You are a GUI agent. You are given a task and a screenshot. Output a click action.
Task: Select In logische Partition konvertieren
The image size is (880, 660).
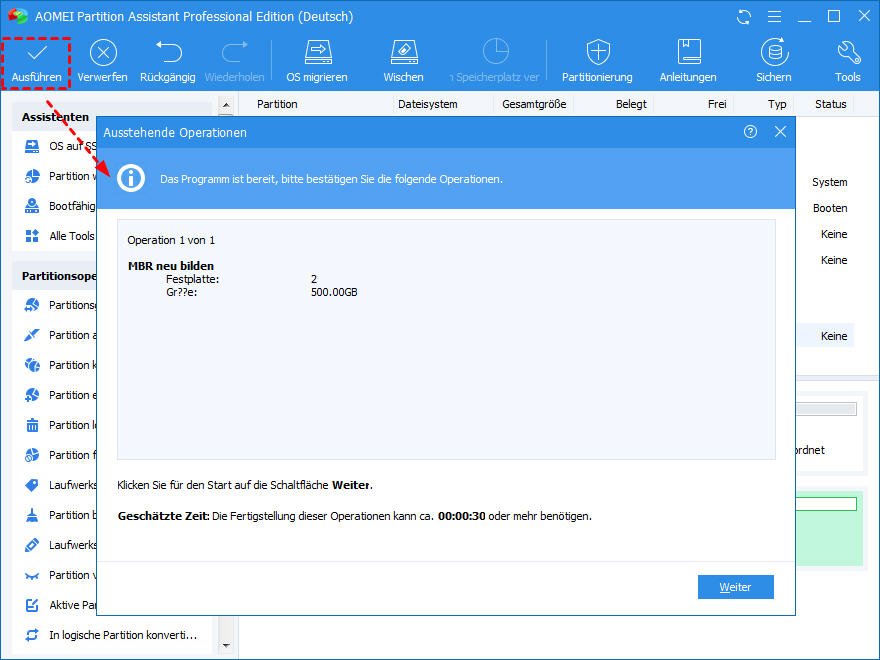[112, 635]
